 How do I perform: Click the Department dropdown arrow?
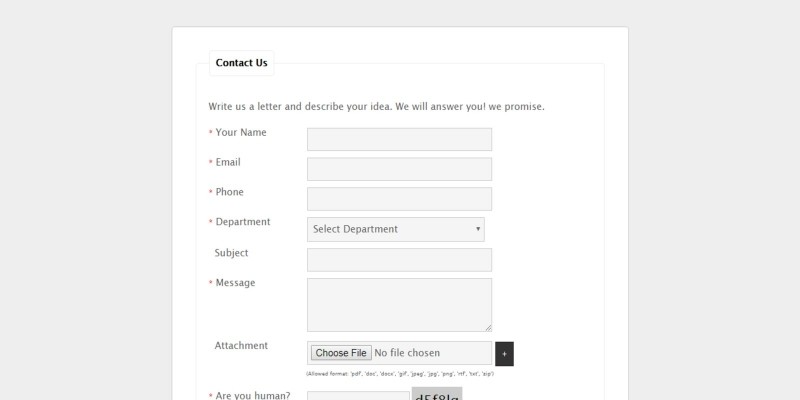pyautogui.click(x=478, y=229)
